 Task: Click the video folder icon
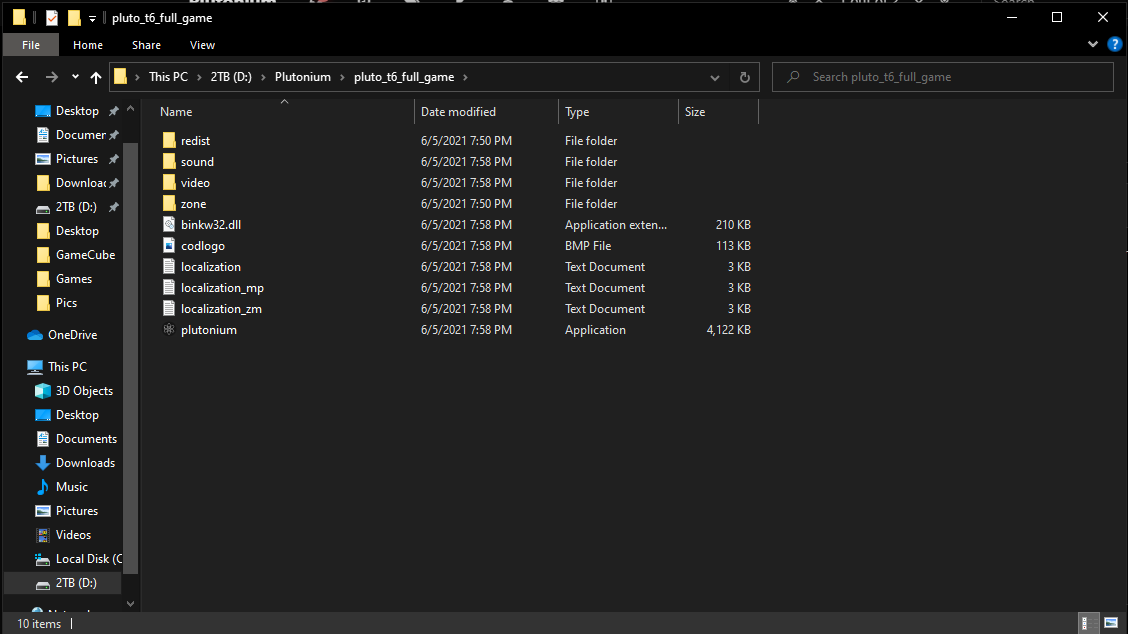169,182
